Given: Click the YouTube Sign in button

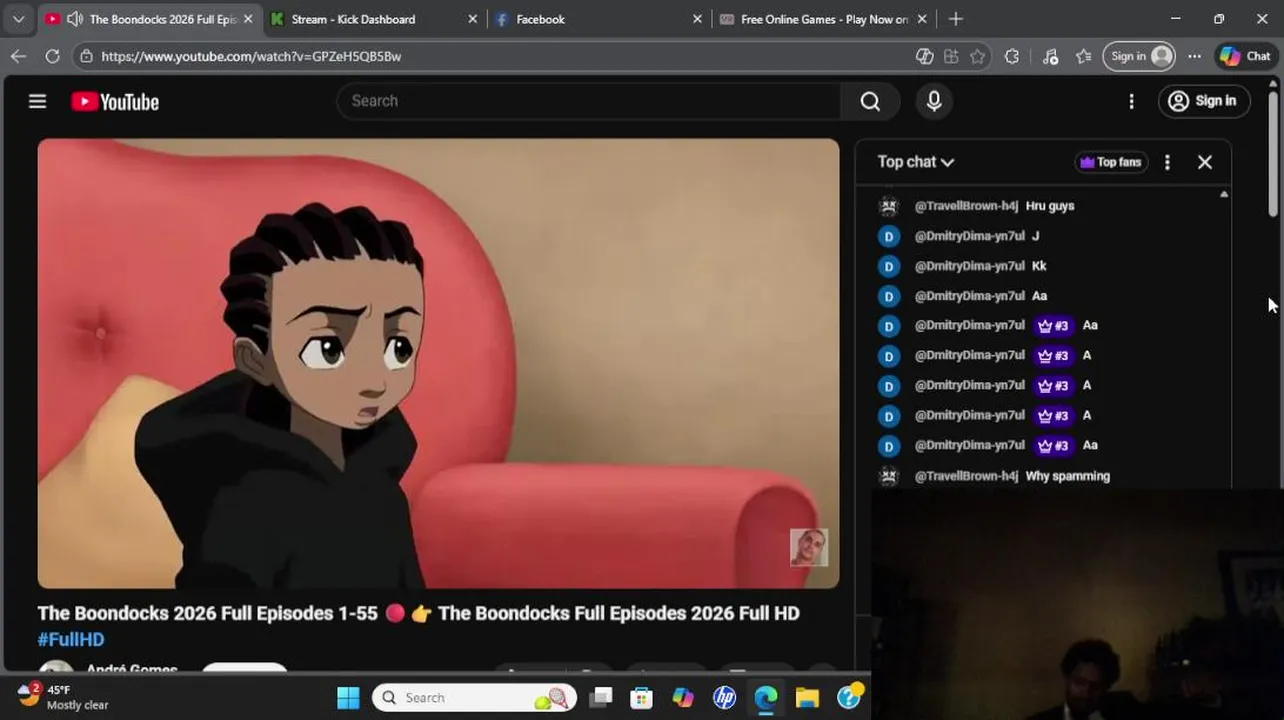Looking at the screenshot, I should point(1203,101).
